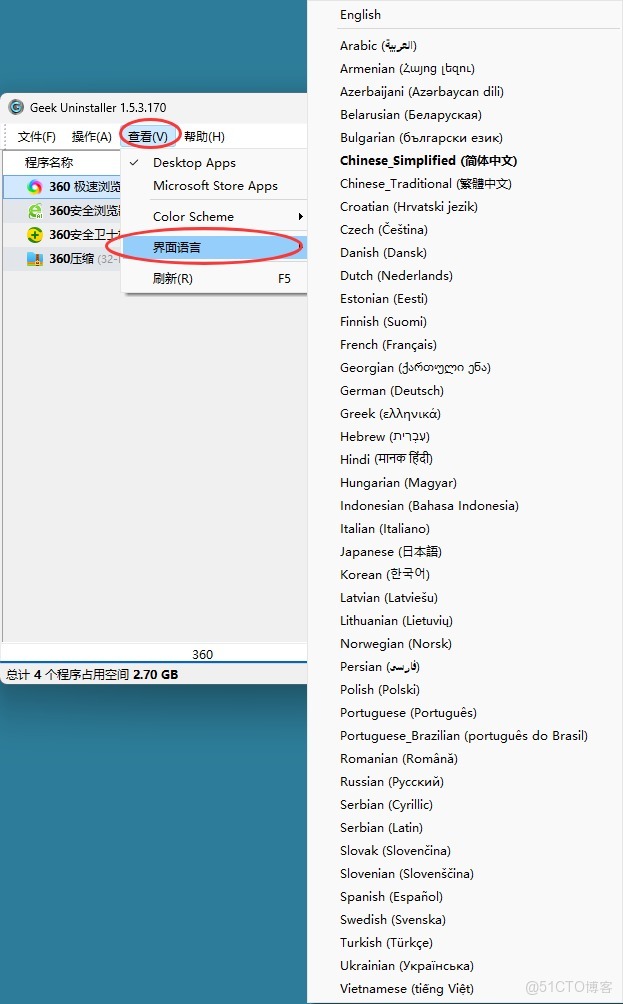Click the 360安全卫士 yellow shield icon
Screen dimensions: 623x1004
(35, 235)
